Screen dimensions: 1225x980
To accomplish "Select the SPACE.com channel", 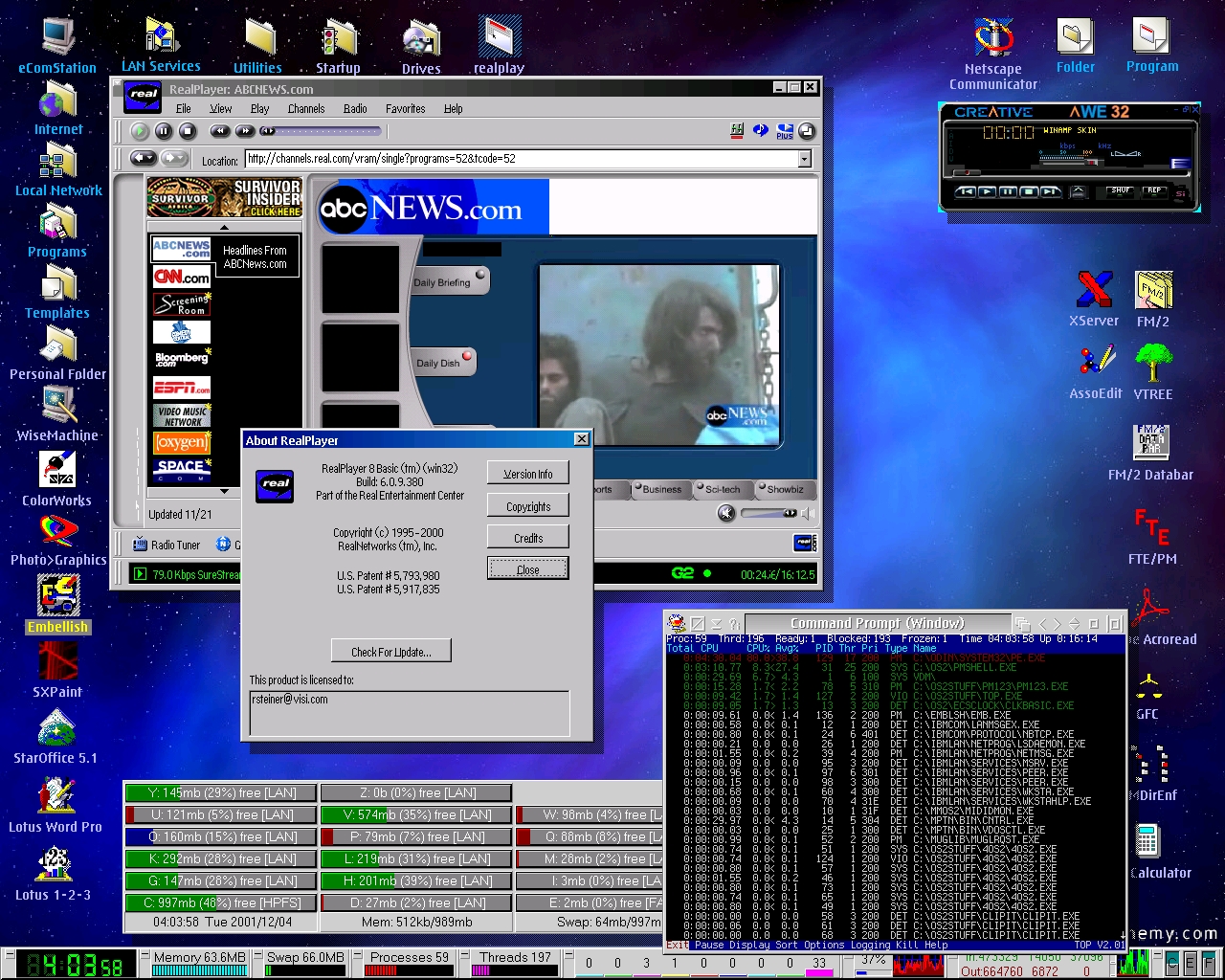I will coord(182,470).
